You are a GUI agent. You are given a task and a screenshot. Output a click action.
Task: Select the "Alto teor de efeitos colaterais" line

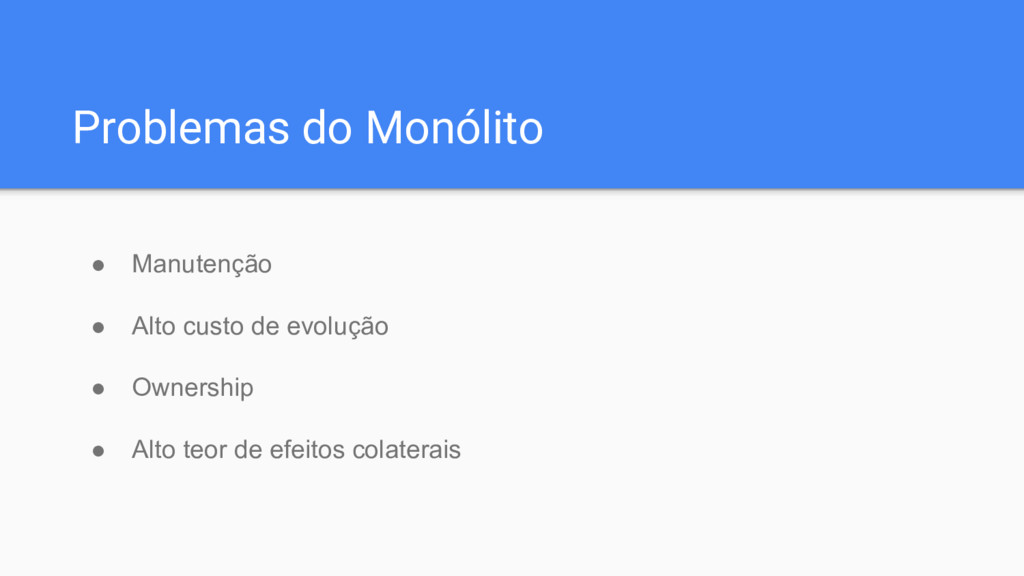(296, 449)
